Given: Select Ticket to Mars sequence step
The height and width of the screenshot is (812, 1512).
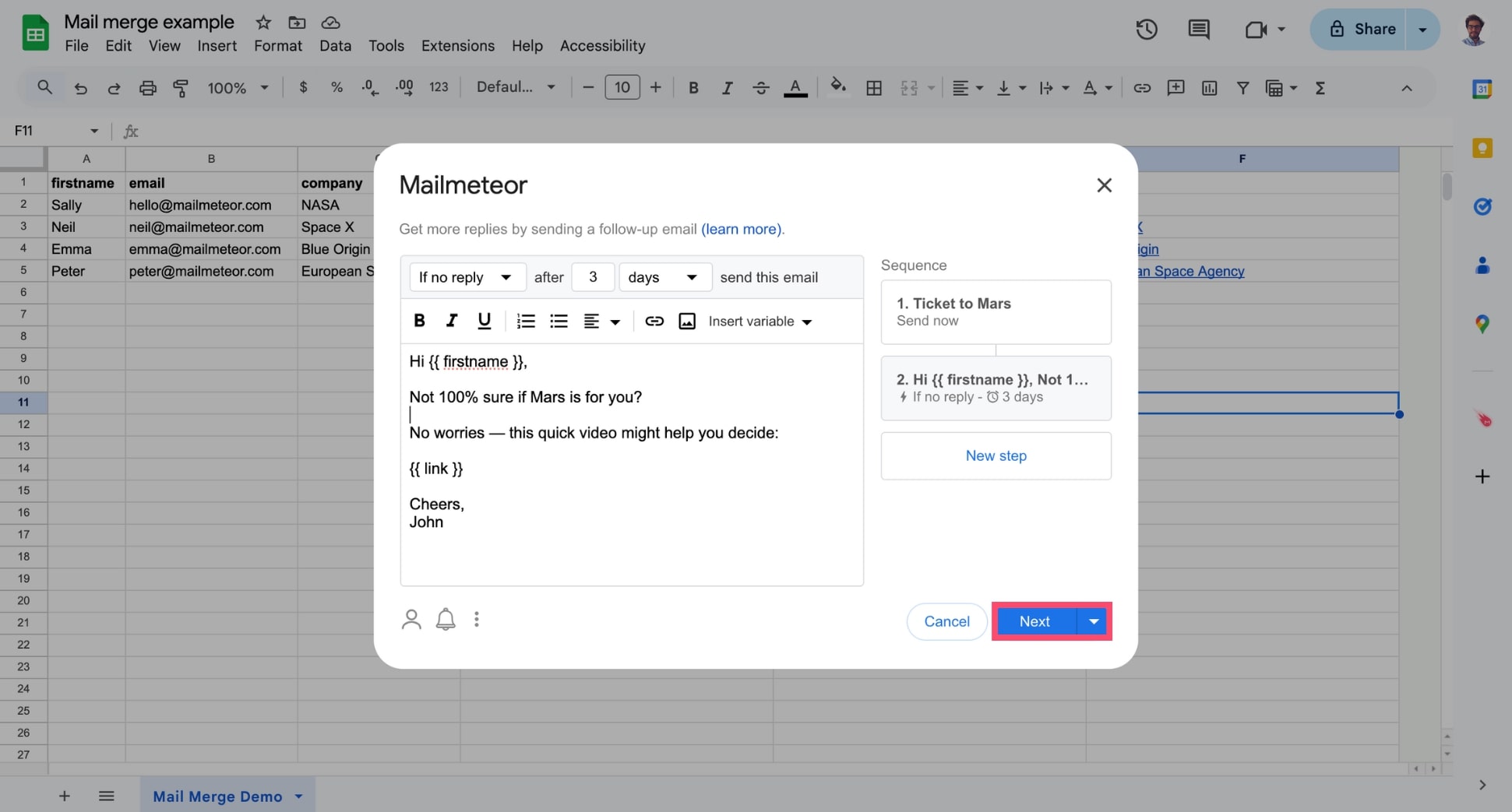Looking at the screenshot, I should pos(996,311).
